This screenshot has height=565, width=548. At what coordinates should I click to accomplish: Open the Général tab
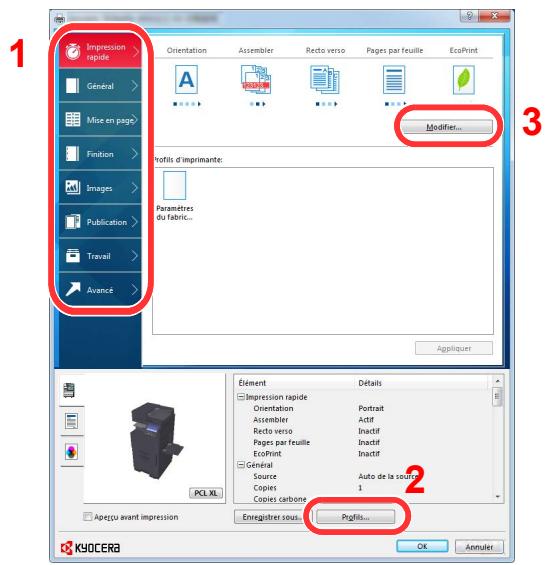(x=100, y=86)
